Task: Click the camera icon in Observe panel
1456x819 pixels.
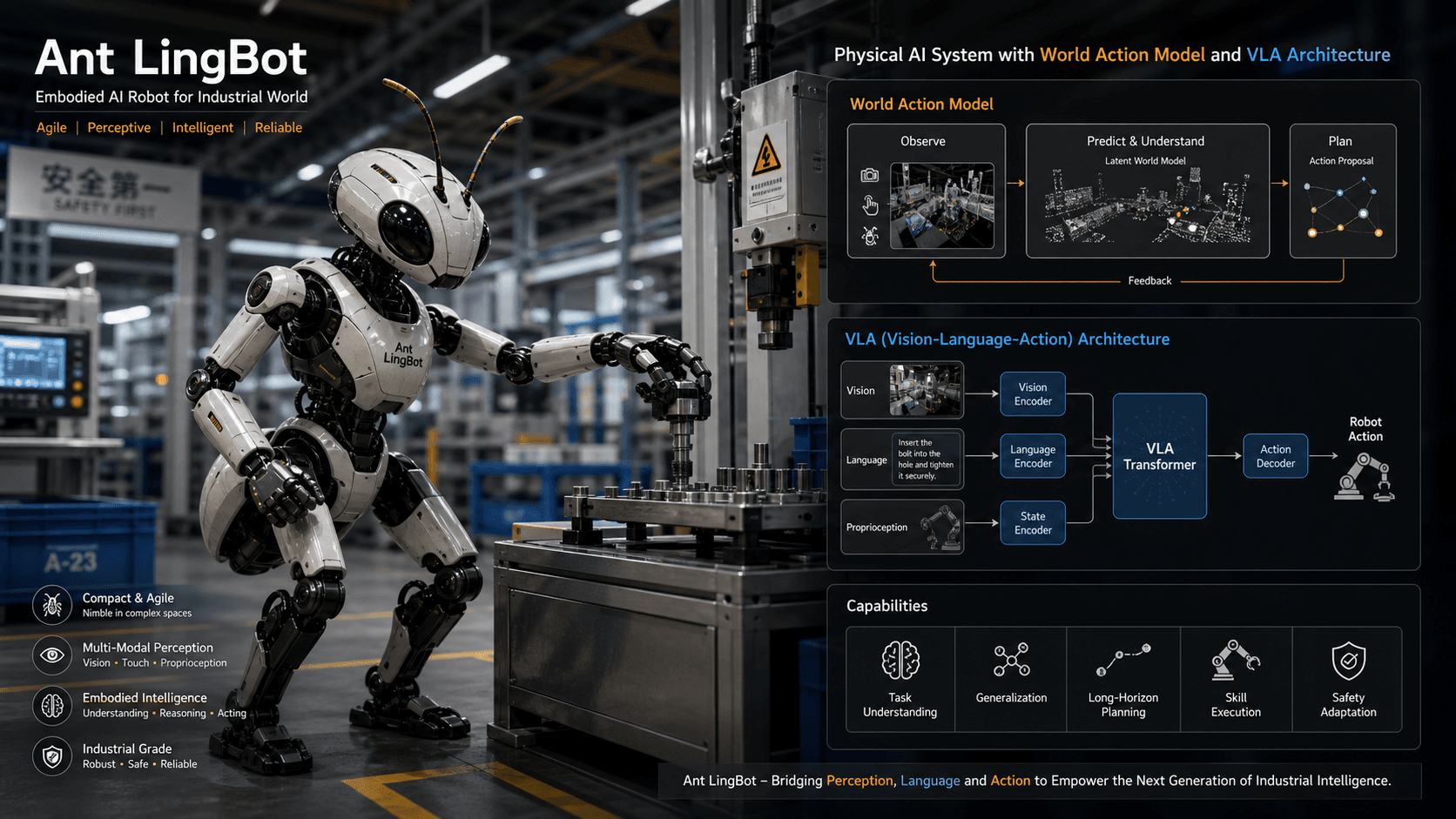Action: click(869, 175)
